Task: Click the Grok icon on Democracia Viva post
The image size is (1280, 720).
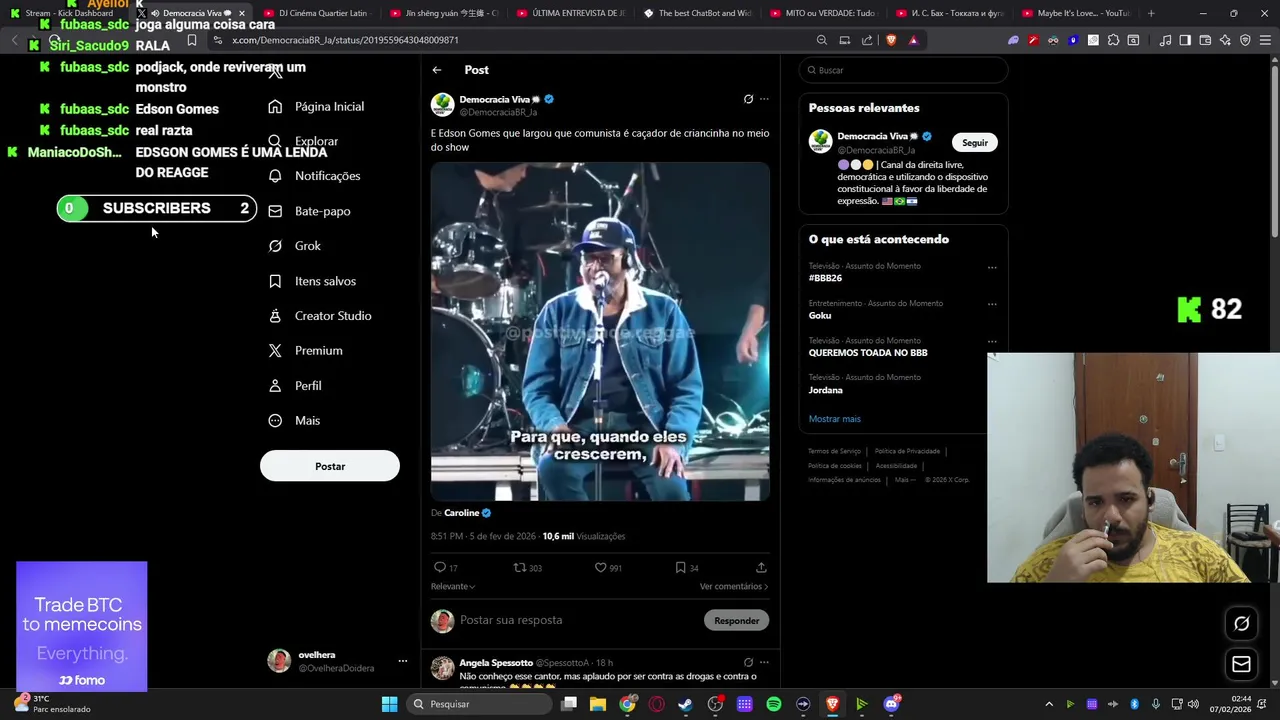Action: point(748,99)
